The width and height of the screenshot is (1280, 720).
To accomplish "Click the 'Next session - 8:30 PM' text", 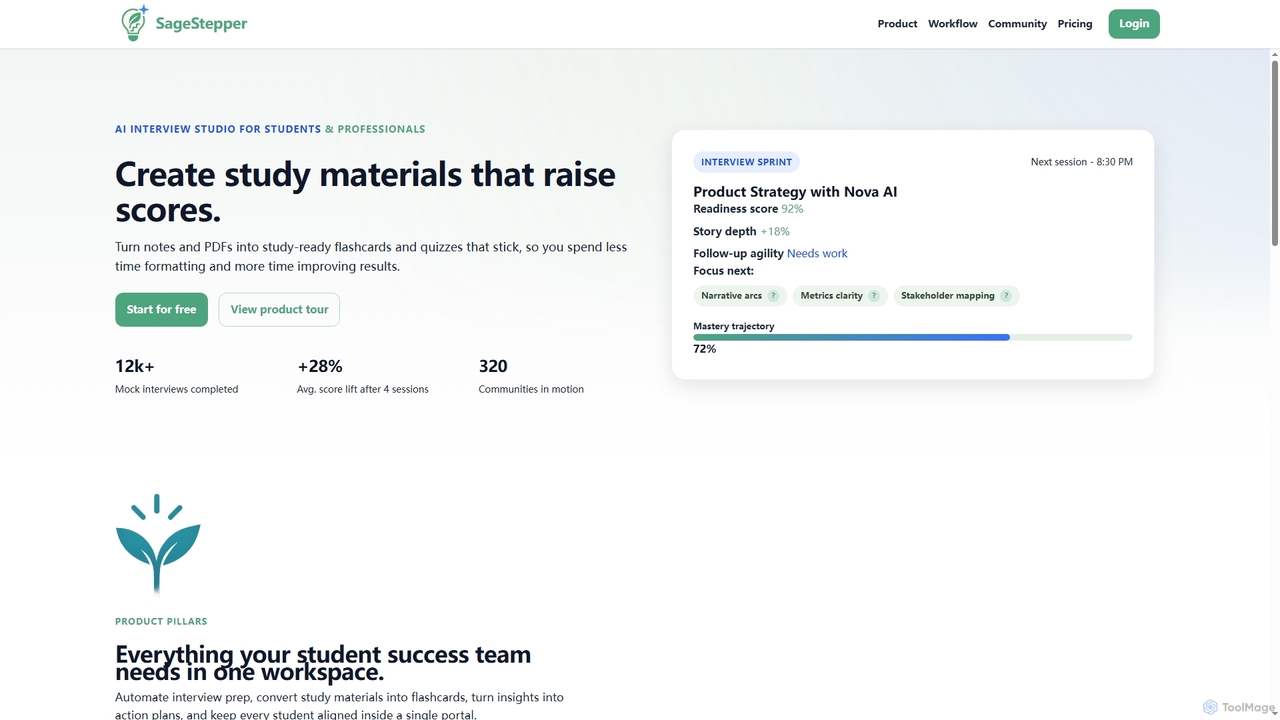I will pos(1082,162).
